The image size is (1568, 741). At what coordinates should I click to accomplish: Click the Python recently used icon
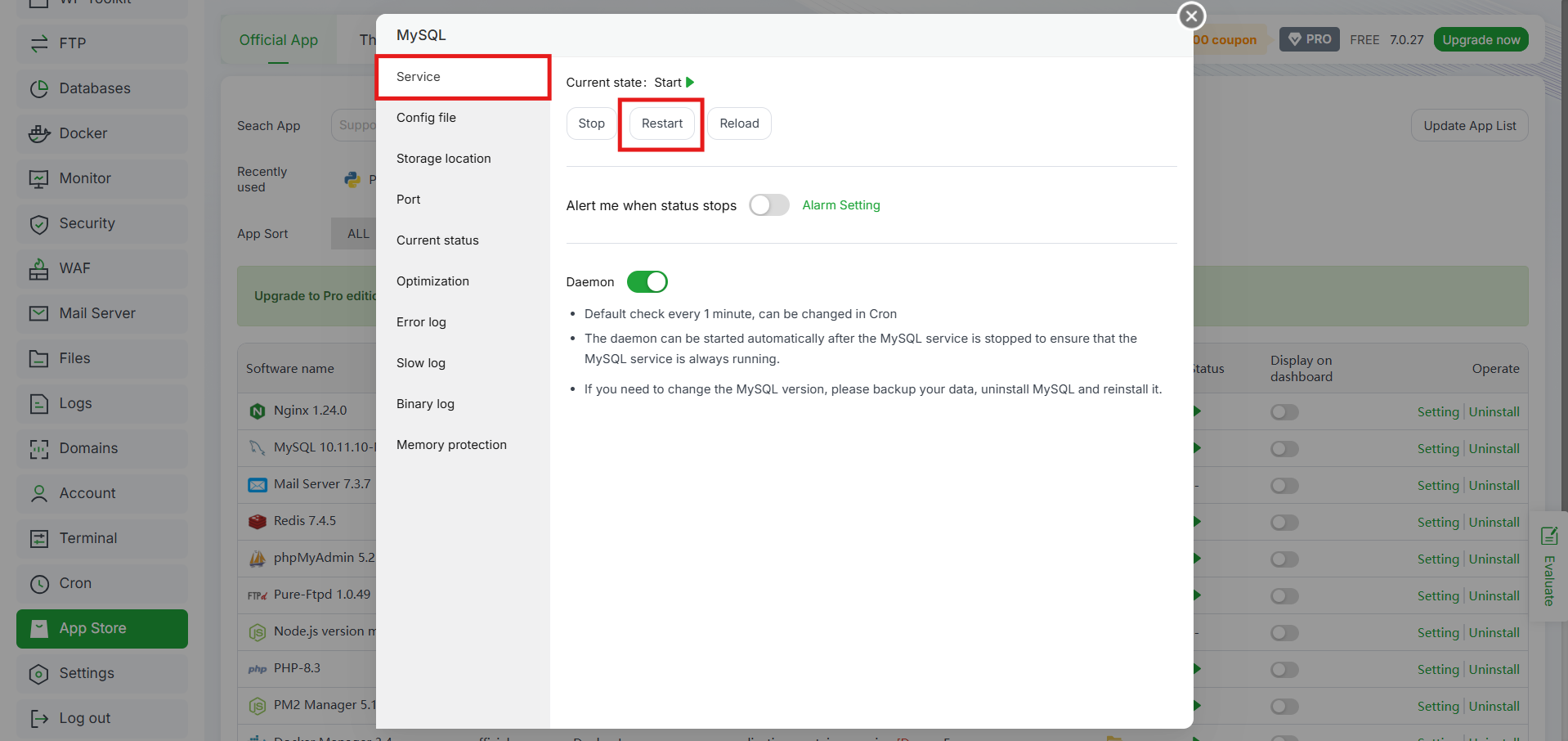[352, 179]
